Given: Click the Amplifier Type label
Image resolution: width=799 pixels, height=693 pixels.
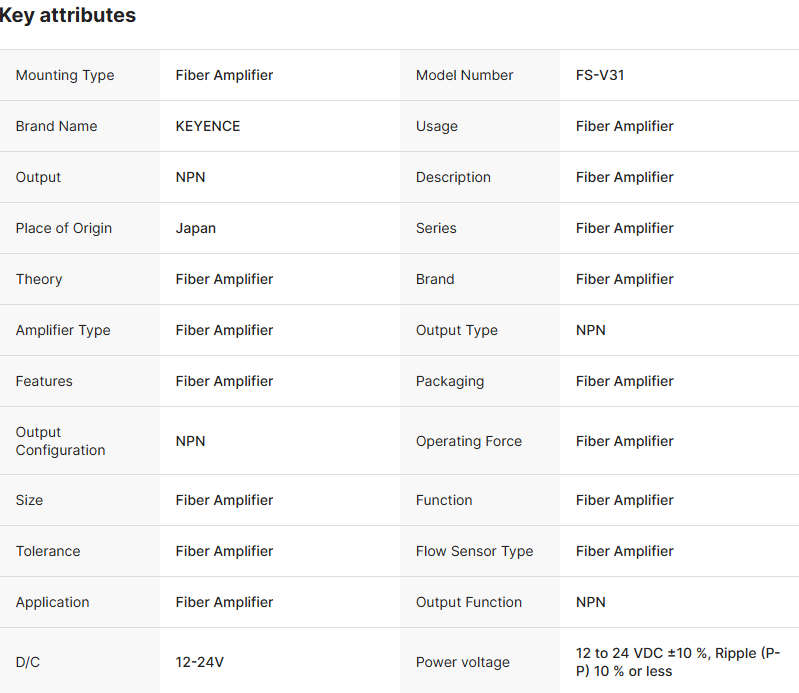Looking at the screenshot, I should (63, 330).
